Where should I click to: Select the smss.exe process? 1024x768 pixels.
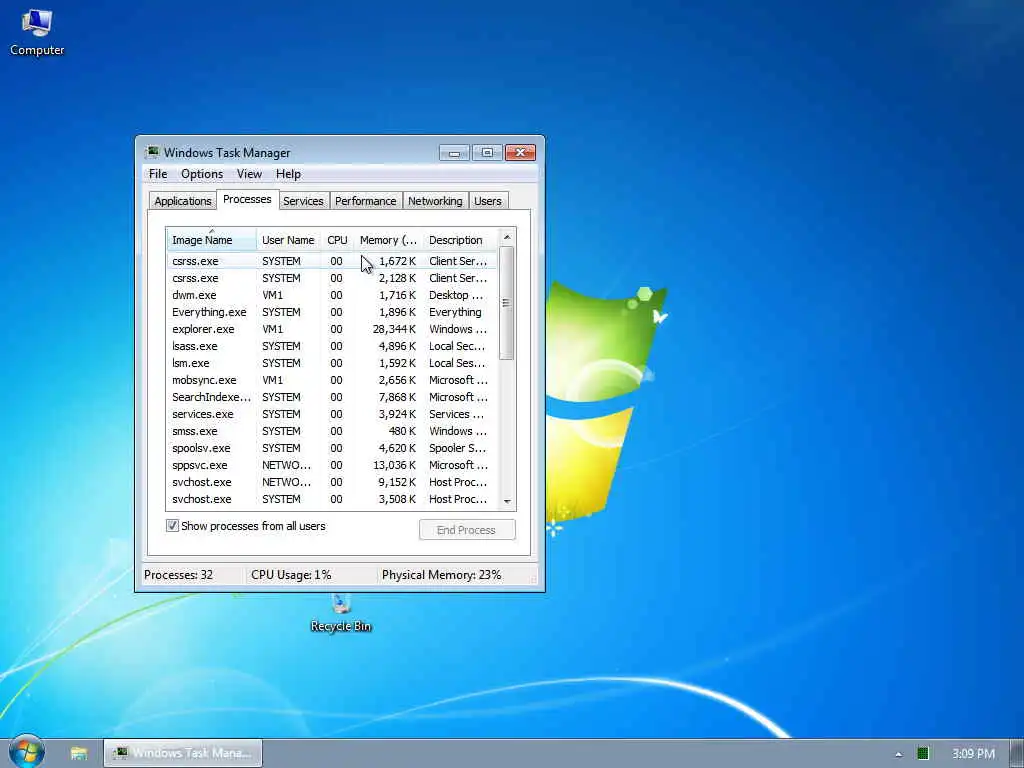[x=332, y=430]
